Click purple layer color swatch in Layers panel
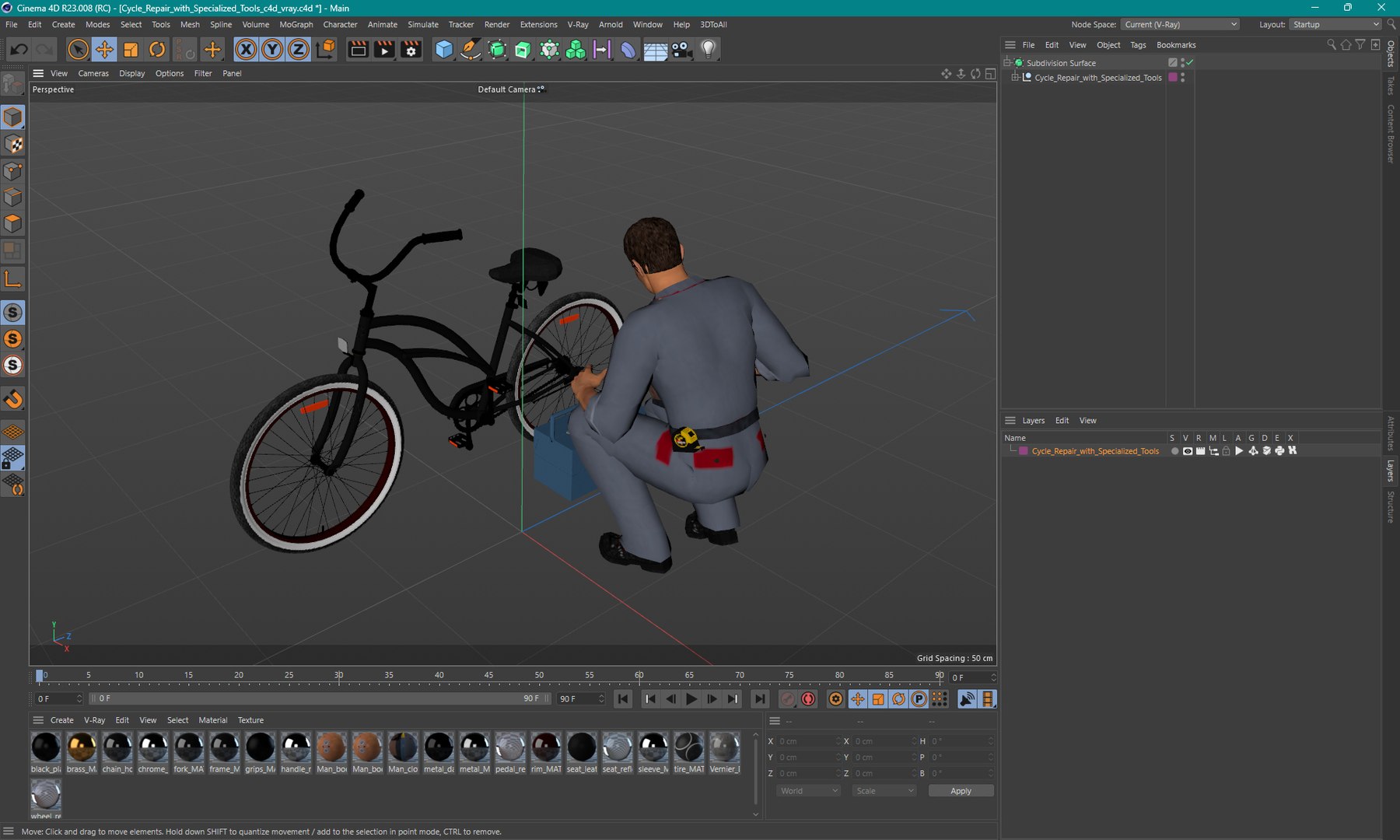 pos(1024,450)
